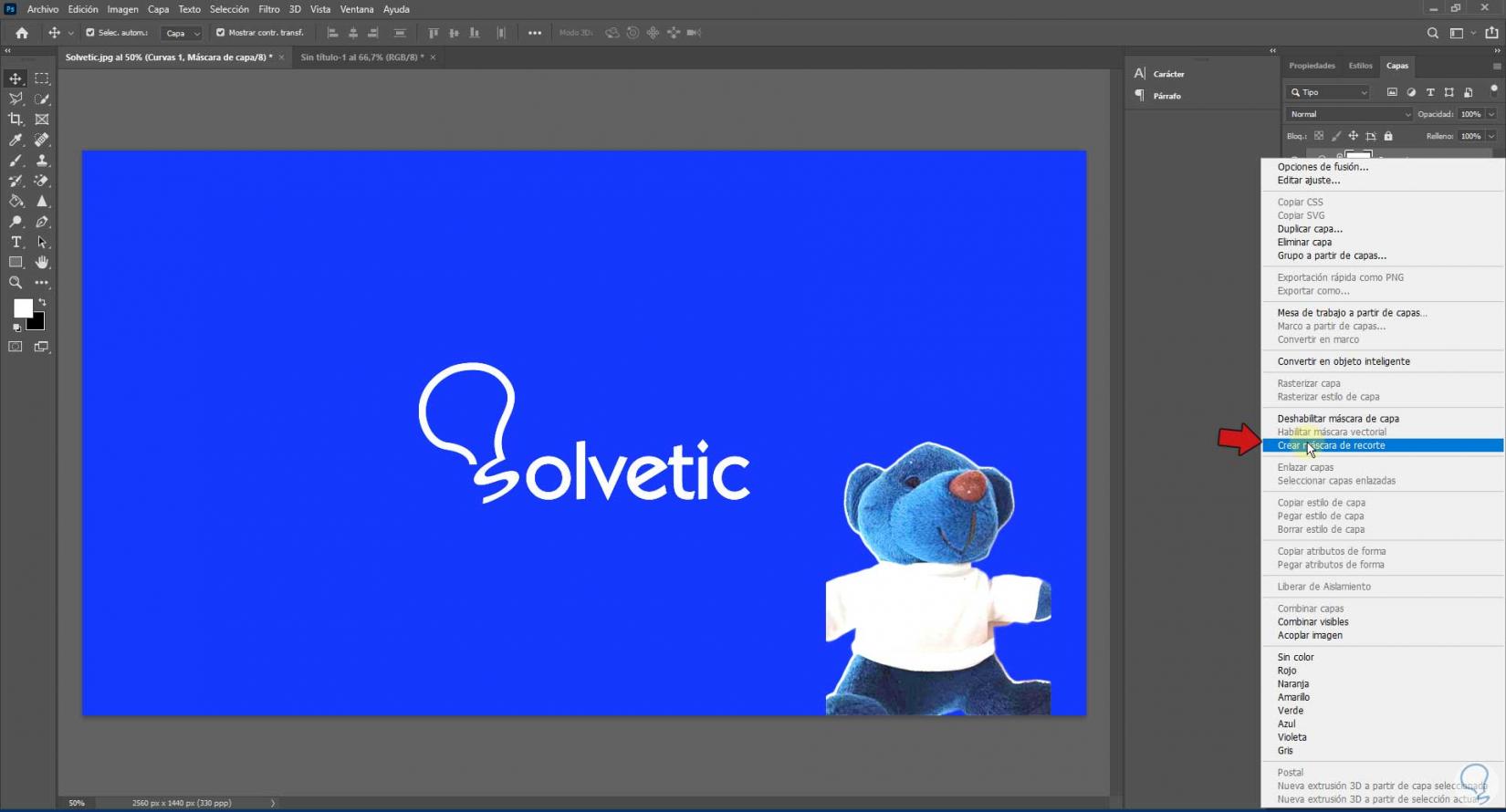Select the Healing Brush tool
1506x812 pixels.
click(x=42, y=140)
